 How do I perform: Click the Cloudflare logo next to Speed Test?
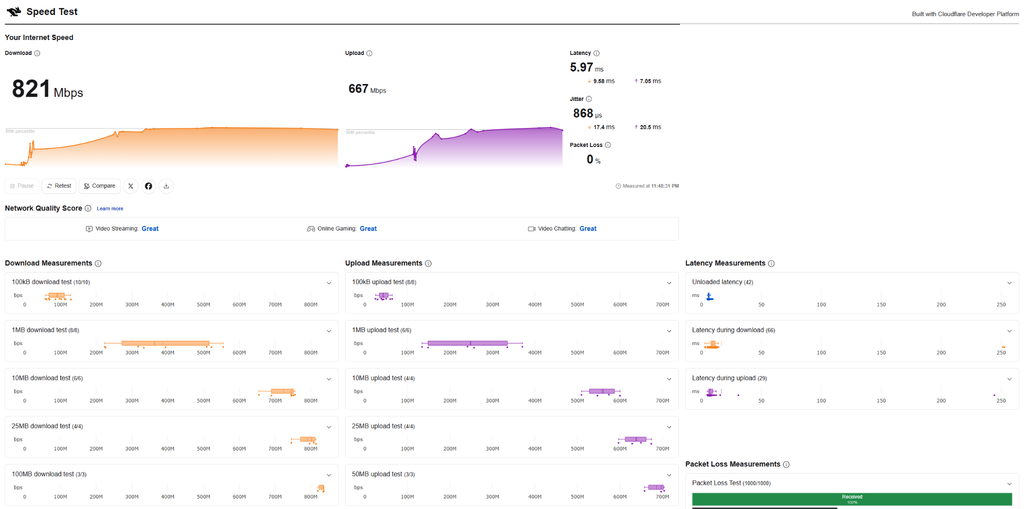[14, 12]
